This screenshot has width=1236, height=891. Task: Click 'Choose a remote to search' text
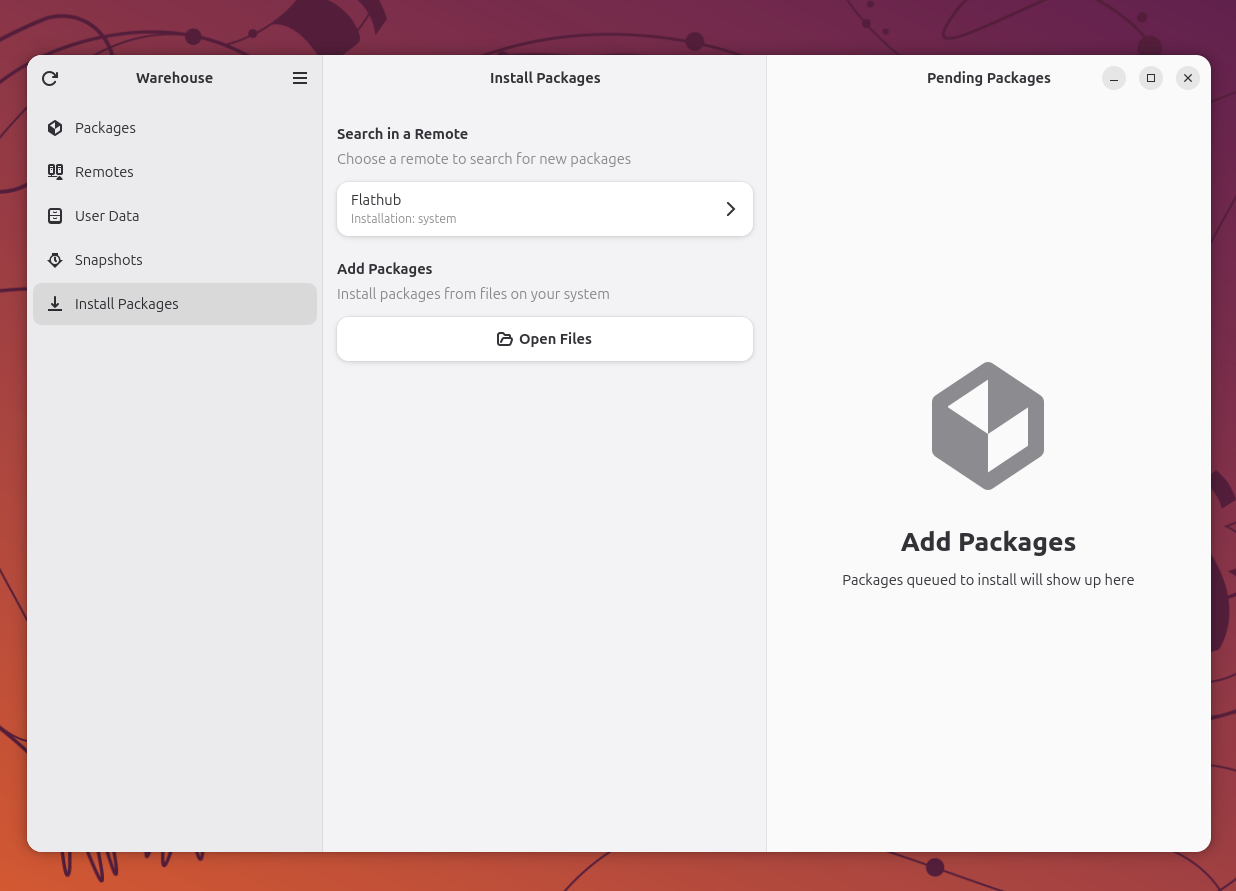pyautogui.click(x=484, y=159)
